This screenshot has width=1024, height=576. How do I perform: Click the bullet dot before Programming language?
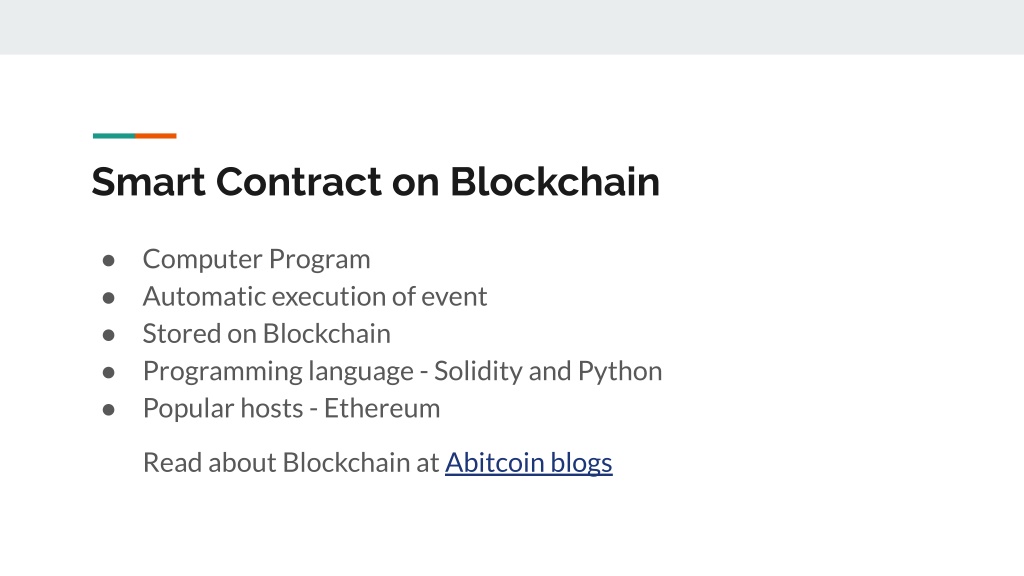click(108, 372)
